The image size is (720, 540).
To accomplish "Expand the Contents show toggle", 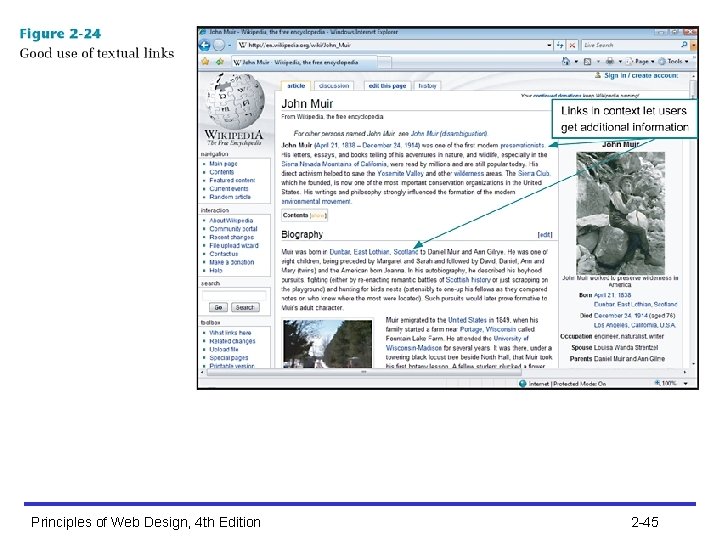I will (318, 215).
